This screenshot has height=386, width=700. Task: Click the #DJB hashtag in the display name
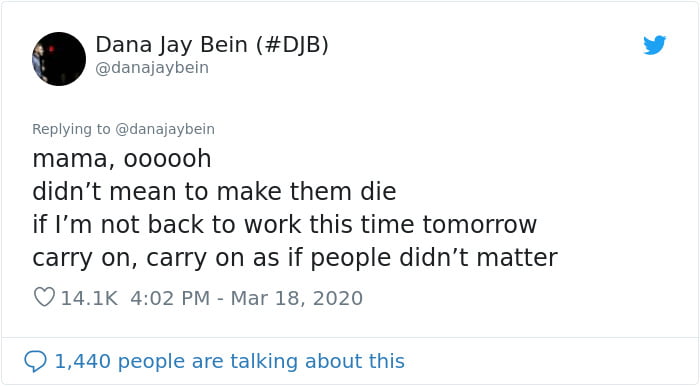[292, 45]
